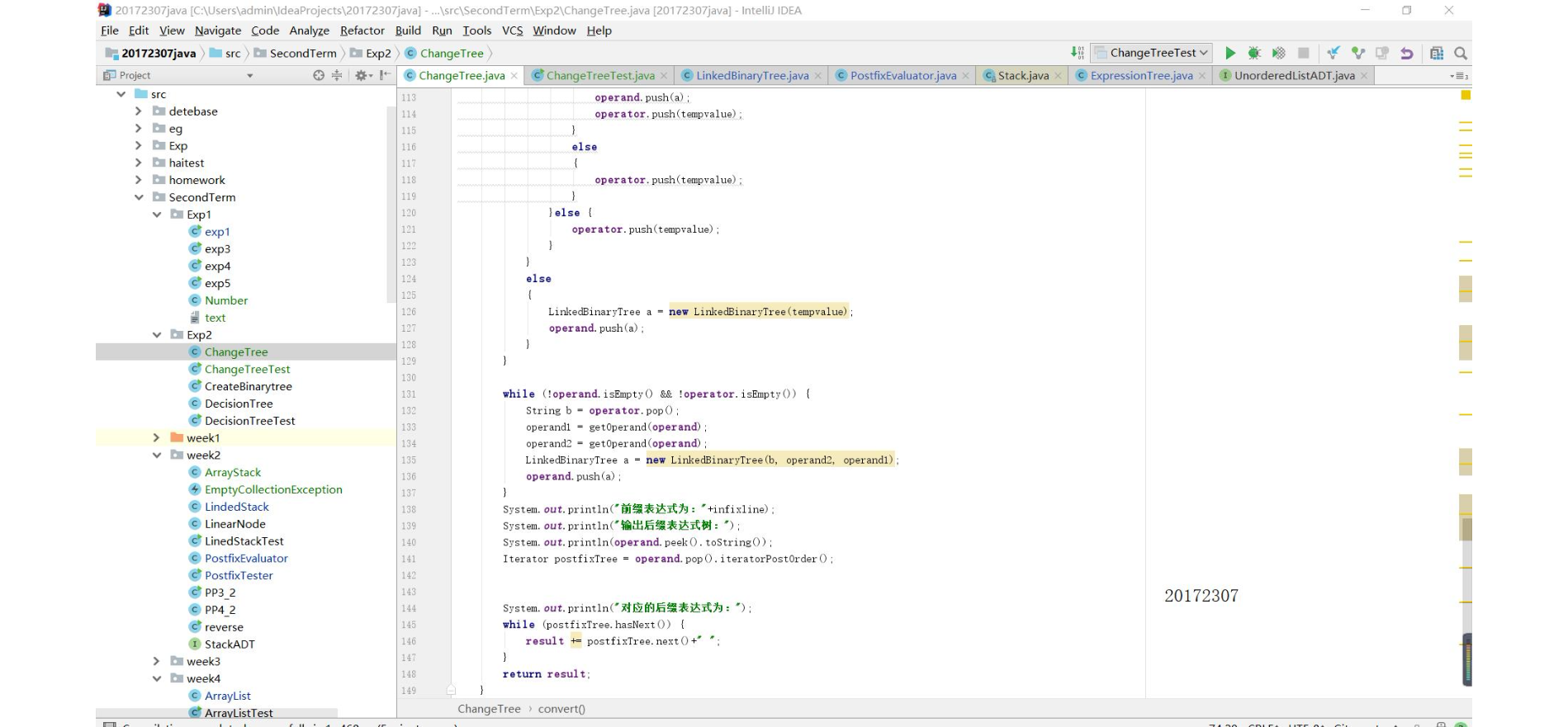
Task: Open the ChangeTreeTest run configuration dropdown
Action: (x=1152, y=53)
